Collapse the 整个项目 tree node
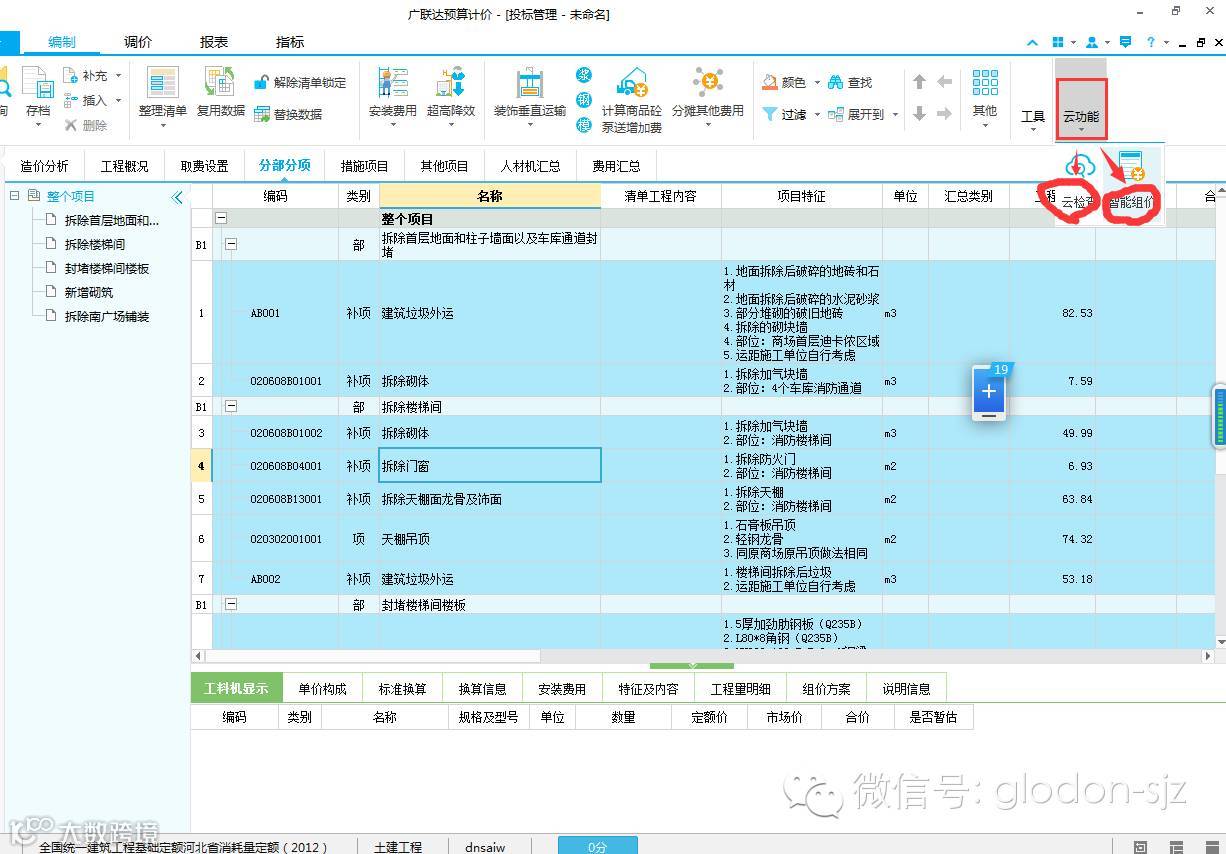Screen dimensions: 1226x854 pyautogui.click(x=15, y=196)
